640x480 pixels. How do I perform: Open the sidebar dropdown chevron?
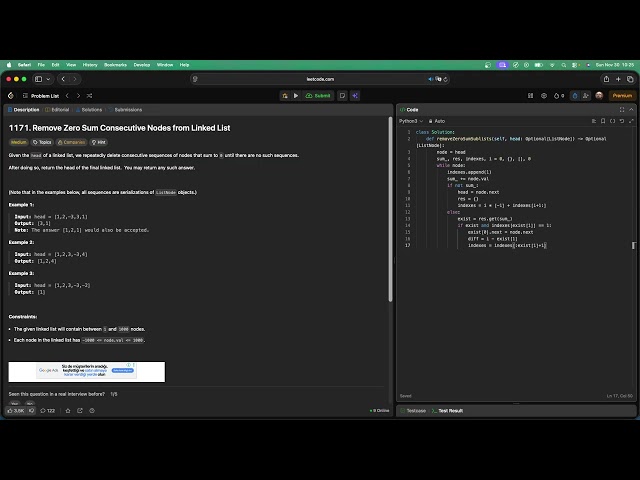pos(48,79)
